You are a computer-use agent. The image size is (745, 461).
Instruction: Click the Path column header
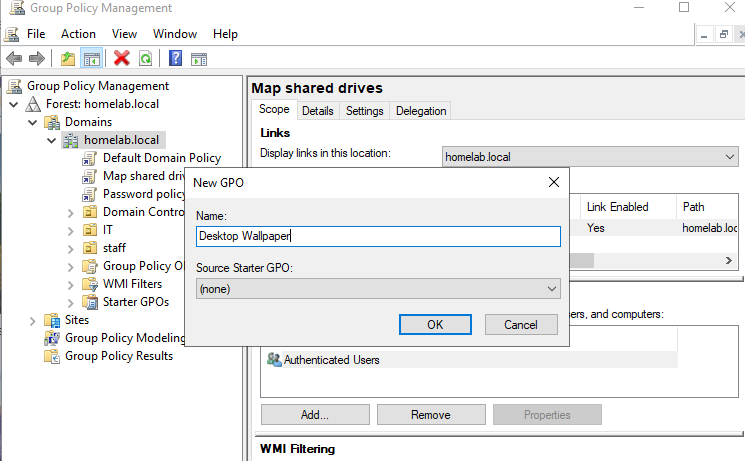(x=707, y=207)
